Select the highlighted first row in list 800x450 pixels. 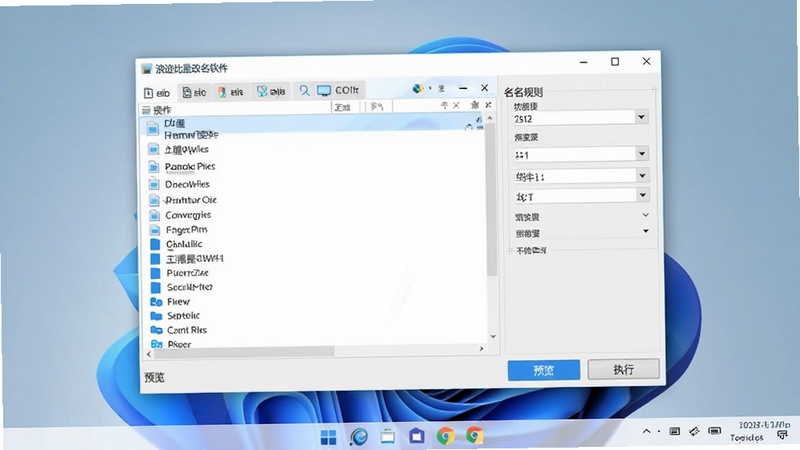pos(313,124)
